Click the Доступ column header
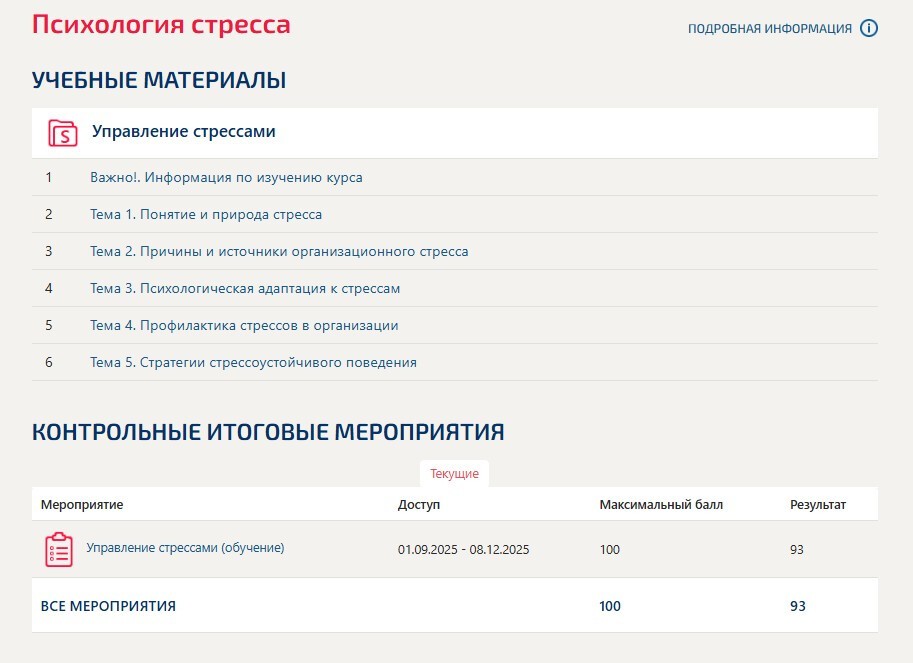913x663 pixels. [x=418, y=505]
